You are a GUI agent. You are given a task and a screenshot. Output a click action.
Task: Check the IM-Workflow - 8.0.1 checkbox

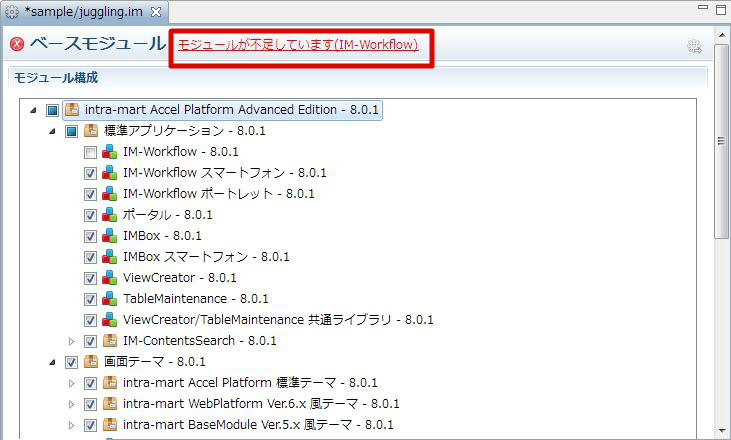pyautogui.click(x=90, y=152)
